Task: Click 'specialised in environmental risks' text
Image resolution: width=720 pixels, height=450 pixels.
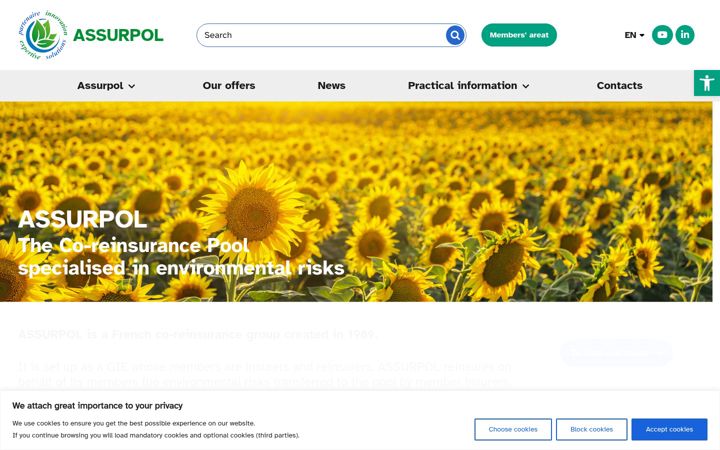Action: [x=181, y=268]
